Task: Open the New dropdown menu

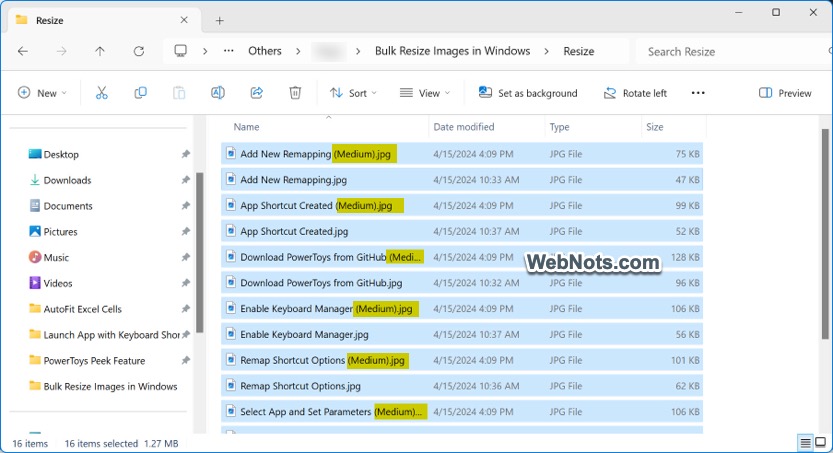Action: [x=42, y=93]
